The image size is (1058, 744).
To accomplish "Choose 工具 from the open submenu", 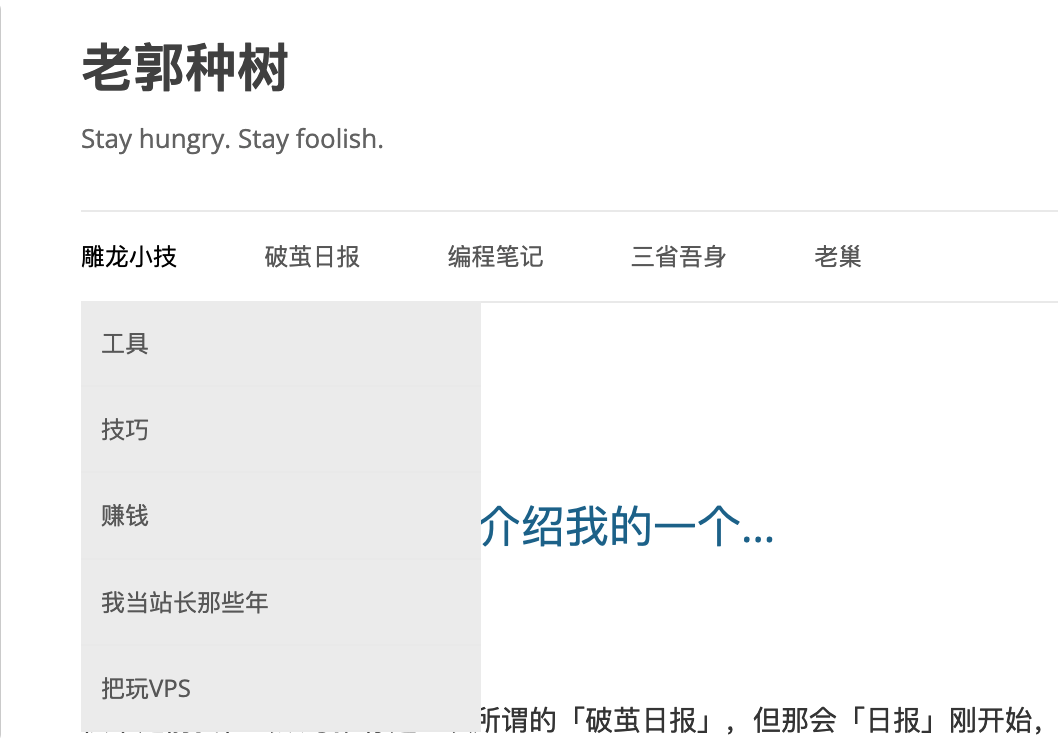I will 281,344.
